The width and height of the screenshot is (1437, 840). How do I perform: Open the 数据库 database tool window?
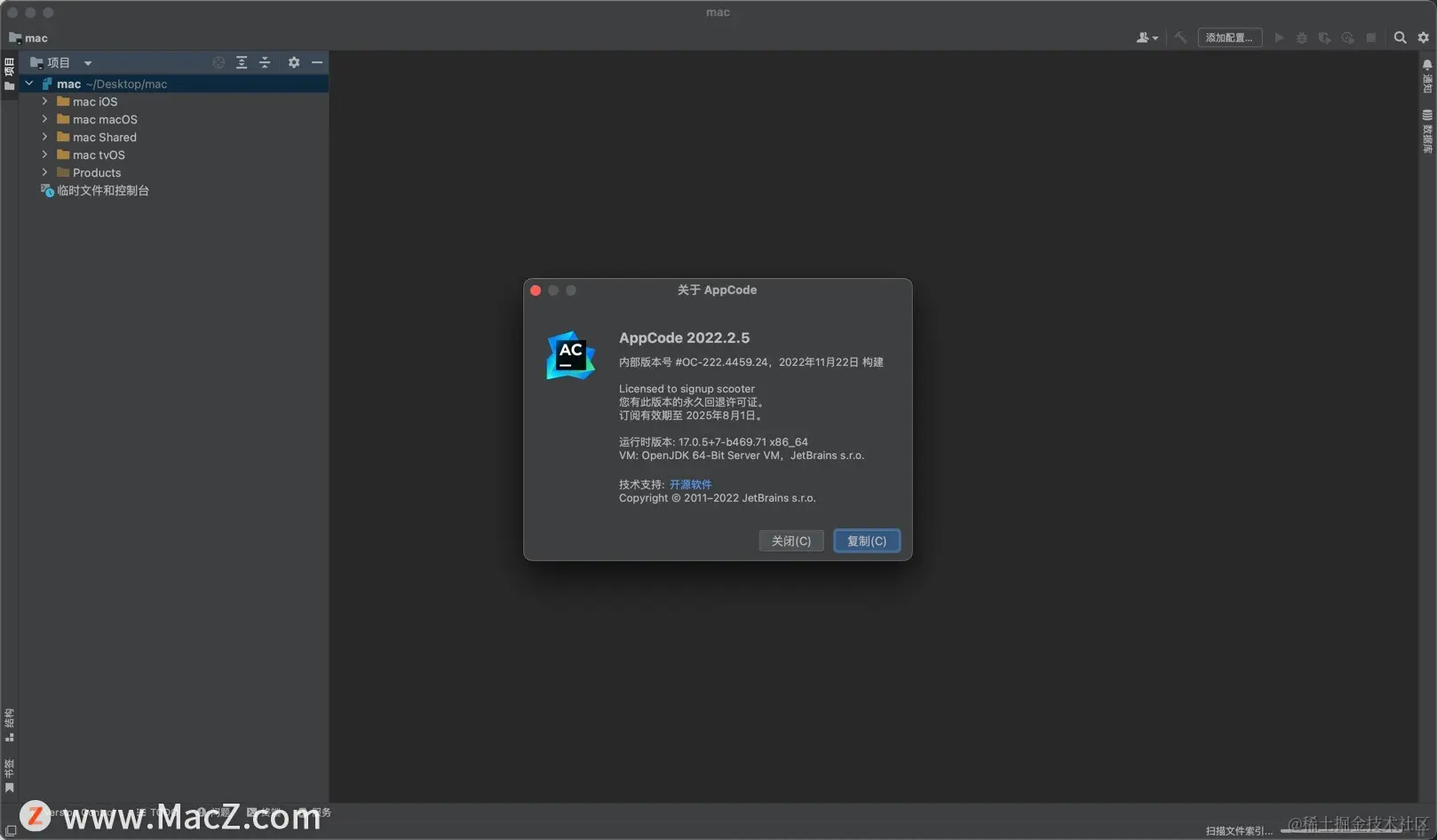[x=1427, y=131]
